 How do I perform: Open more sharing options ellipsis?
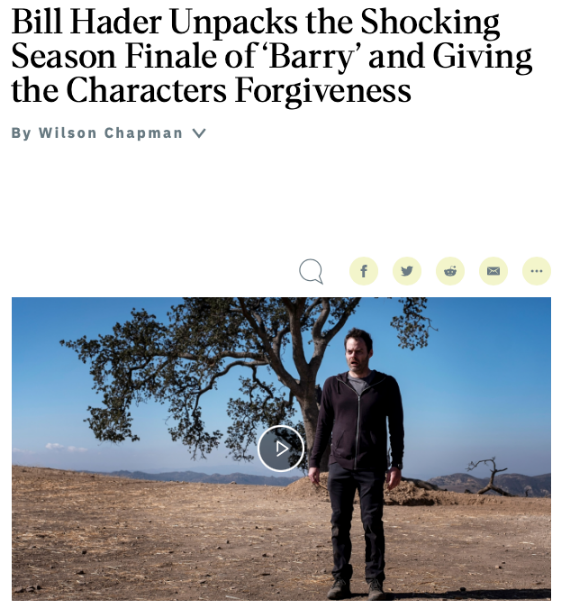536,271
